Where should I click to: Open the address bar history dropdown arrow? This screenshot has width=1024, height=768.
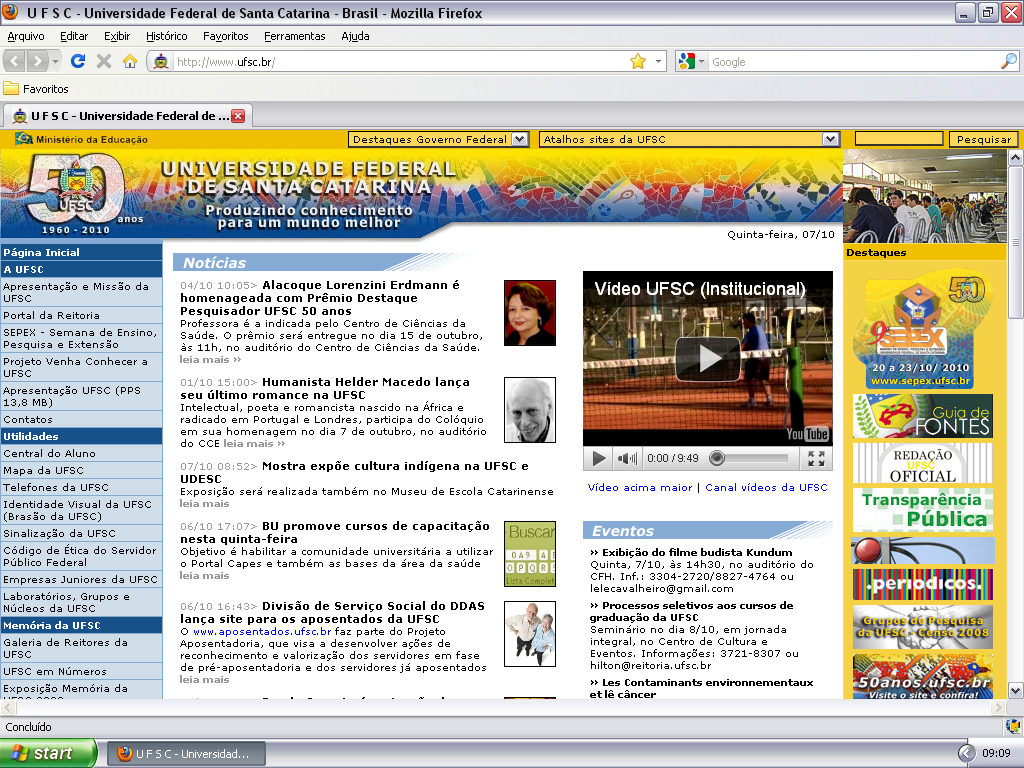pos(659,62)
